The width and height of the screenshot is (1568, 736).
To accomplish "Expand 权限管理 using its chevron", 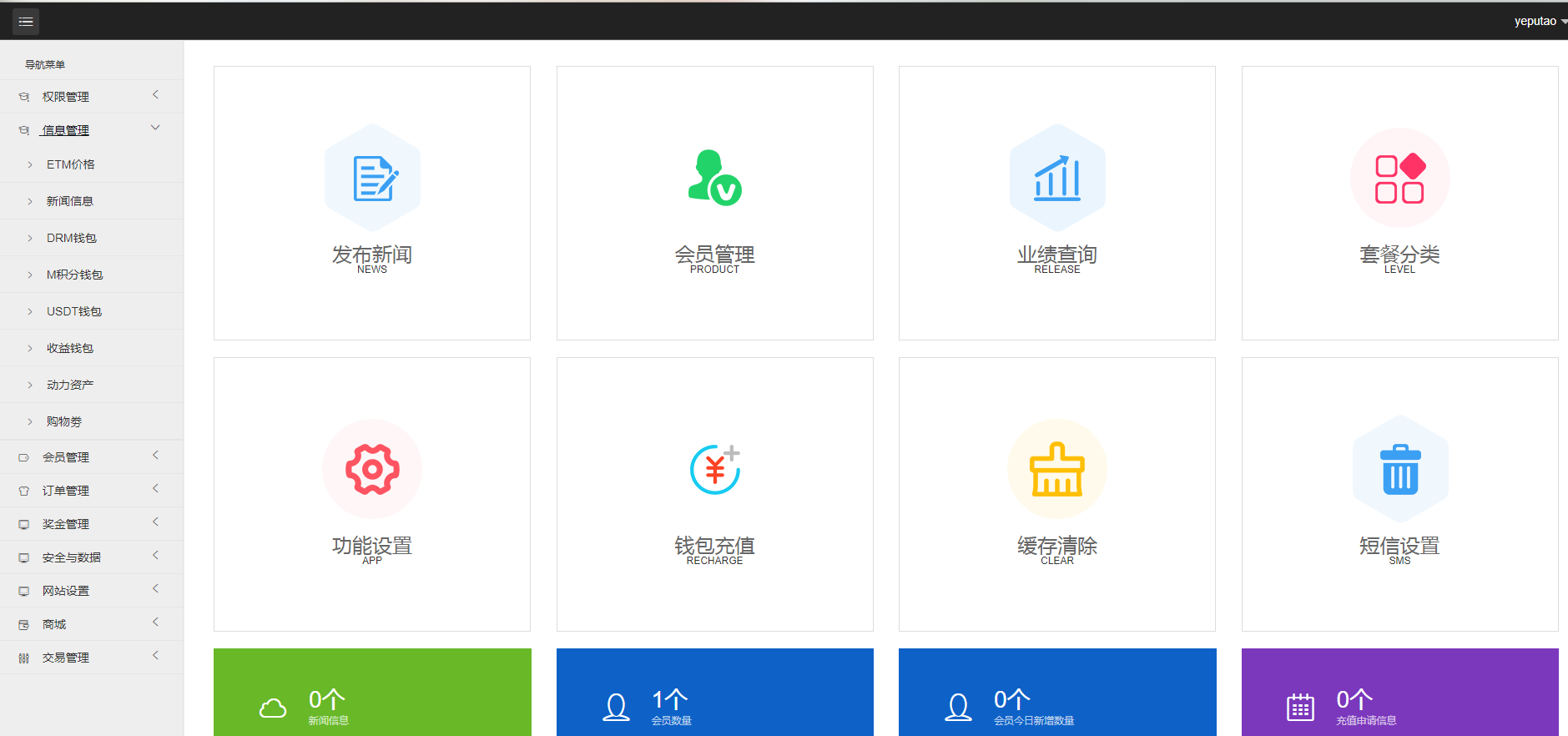I will pos(156,95).
